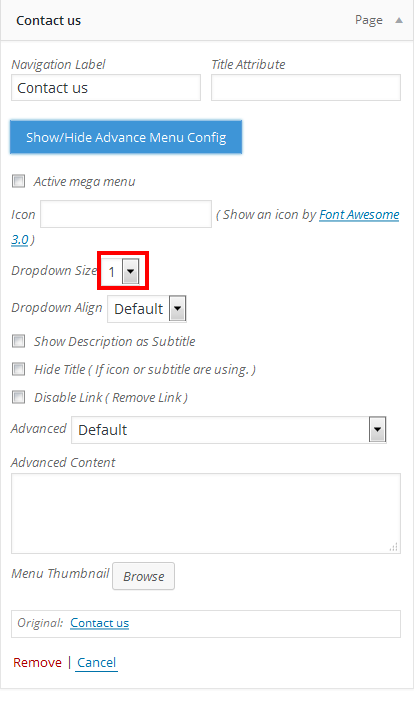Tick Disable Link (Remove Link) checkbox

coord(18,397)
